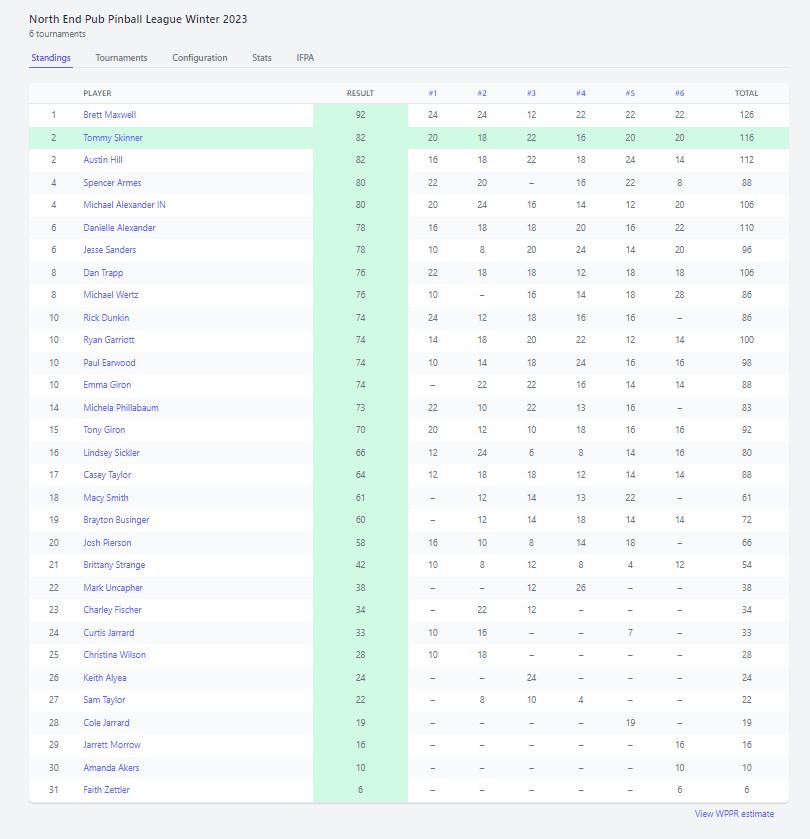This screenshot has width=810, height=839.
Task: Click the TOTAL column header
Action: click(746, 93)
